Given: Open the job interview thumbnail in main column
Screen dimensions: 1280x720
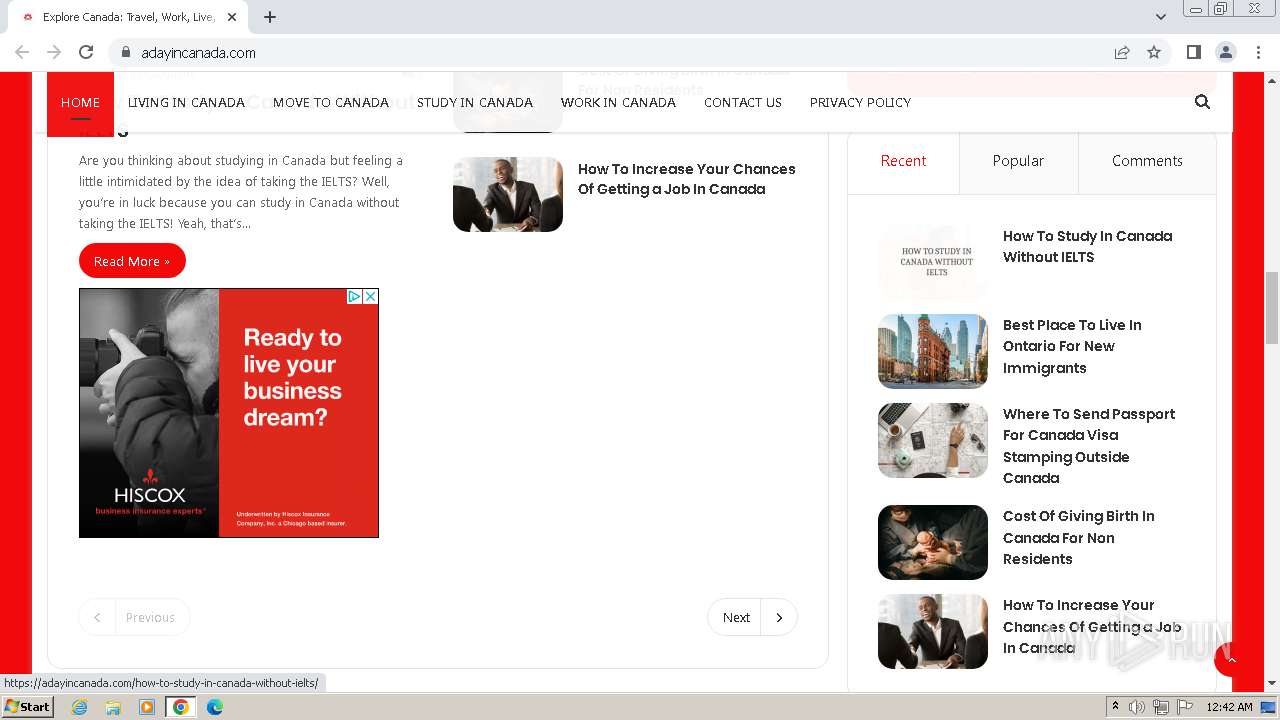Looking at the screenshot, I should pos(508,194).
